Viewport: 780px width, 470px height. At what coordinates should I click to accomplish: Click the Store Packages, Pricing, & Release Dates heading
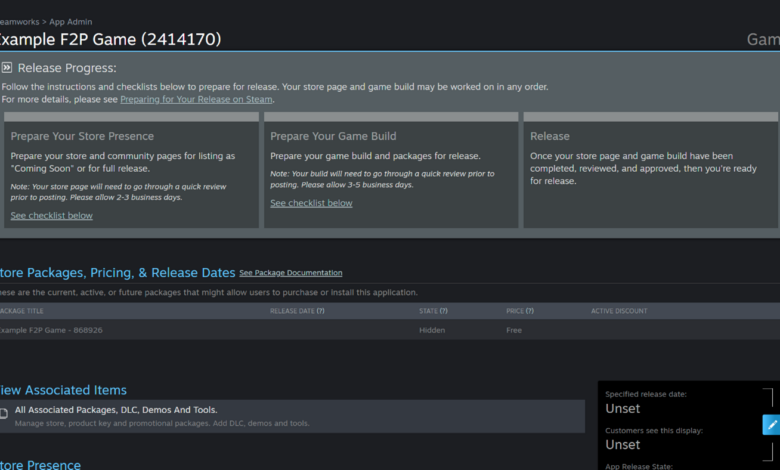117,273
